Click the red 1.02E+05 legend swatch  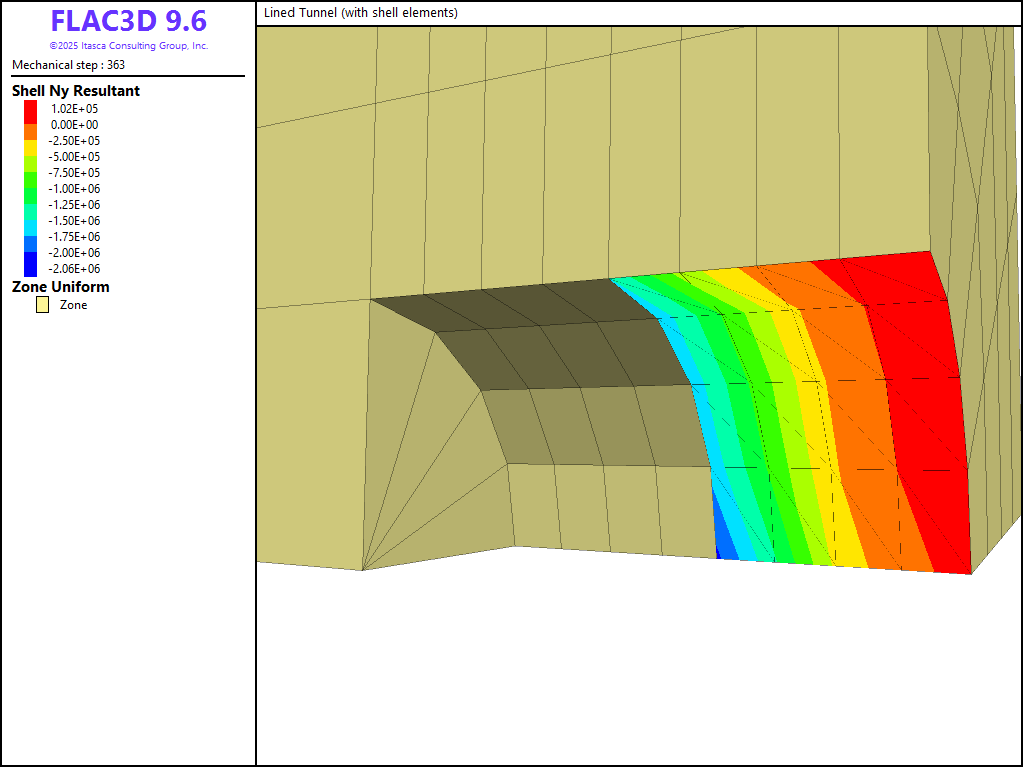point(30,108)
